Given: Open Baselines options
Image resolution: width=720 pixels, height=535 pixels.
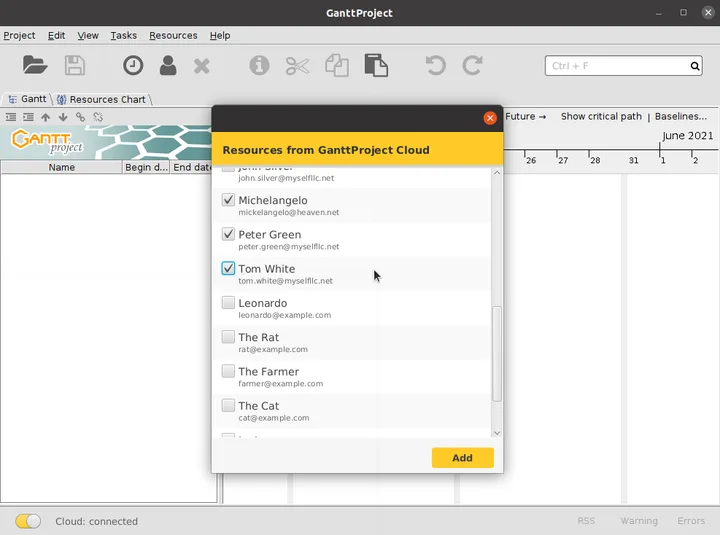Looking at the screenshot, I should [x=681, y=117].
